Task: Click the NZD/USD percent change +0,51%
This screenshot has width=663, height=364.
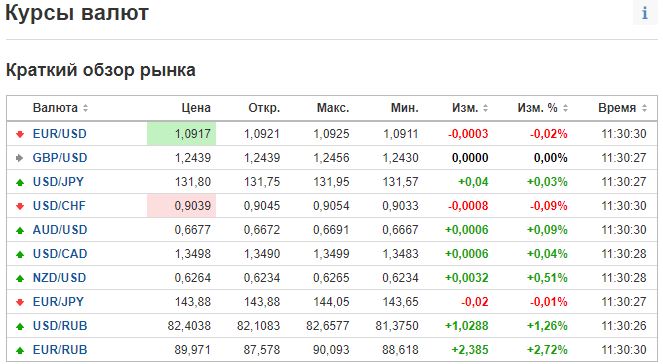Action: click(547, 278)
